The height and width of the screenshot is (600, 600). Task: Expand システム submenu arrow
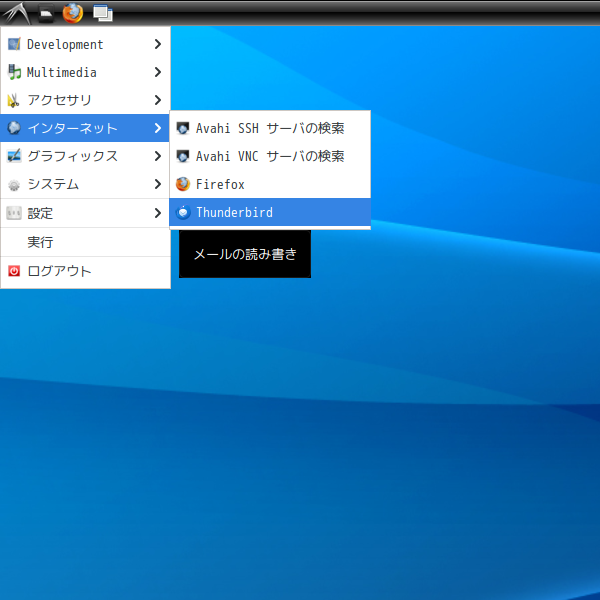[x=158, y=184]
